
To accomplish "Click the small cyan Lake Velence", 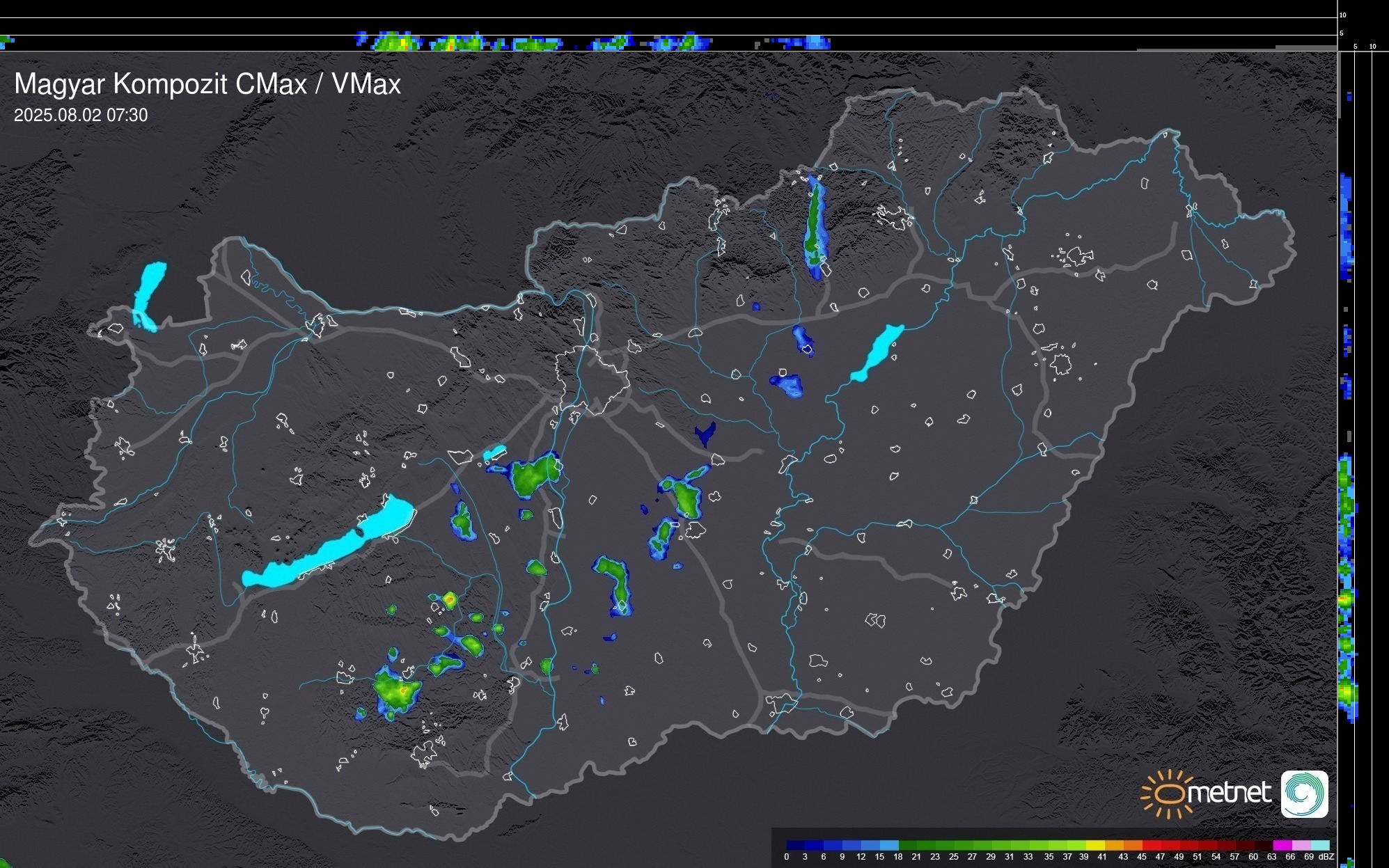I will (494, 453).
